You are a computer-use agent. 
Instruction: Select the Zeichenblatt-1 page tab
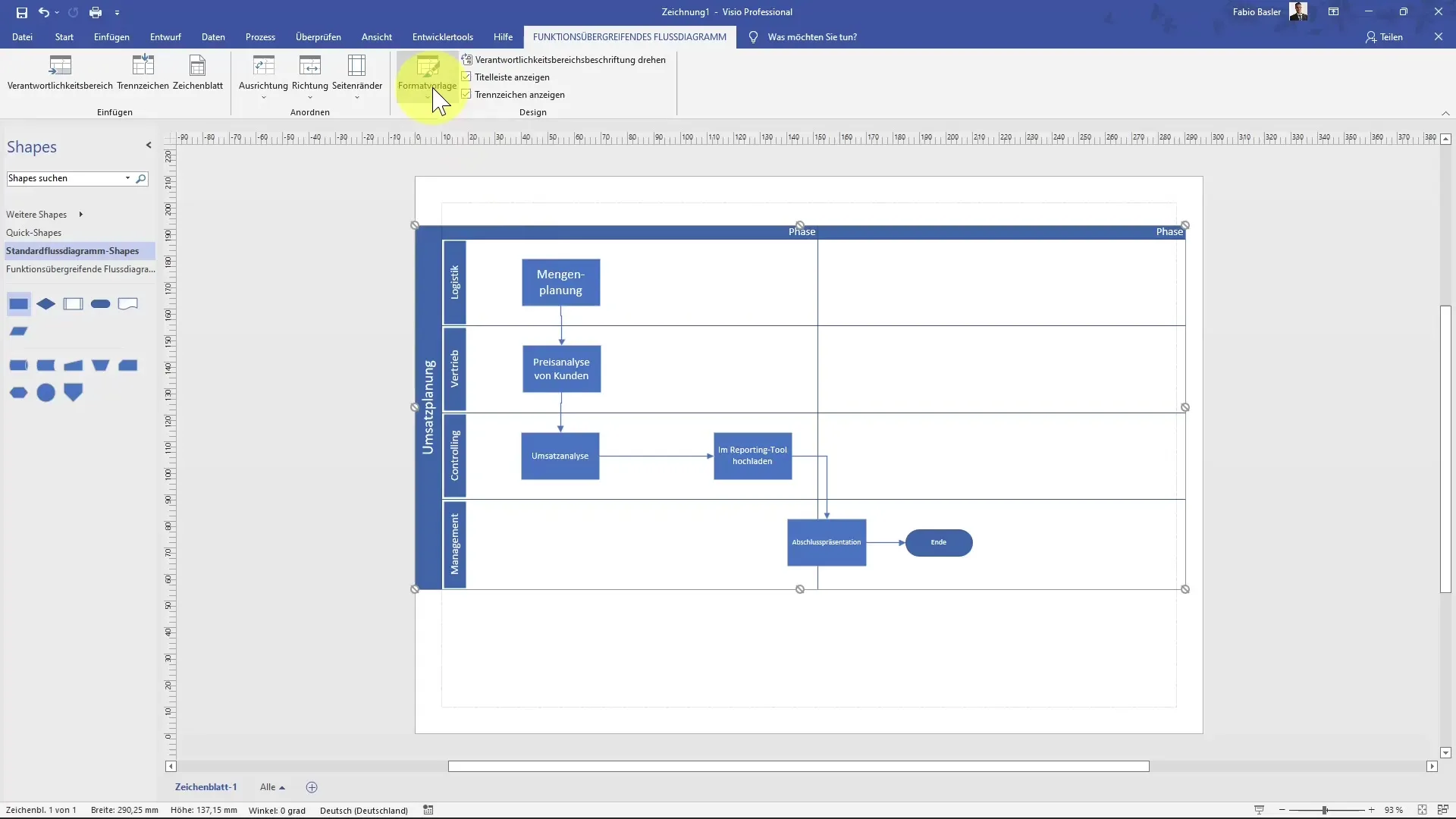click(x=206, y=787)
